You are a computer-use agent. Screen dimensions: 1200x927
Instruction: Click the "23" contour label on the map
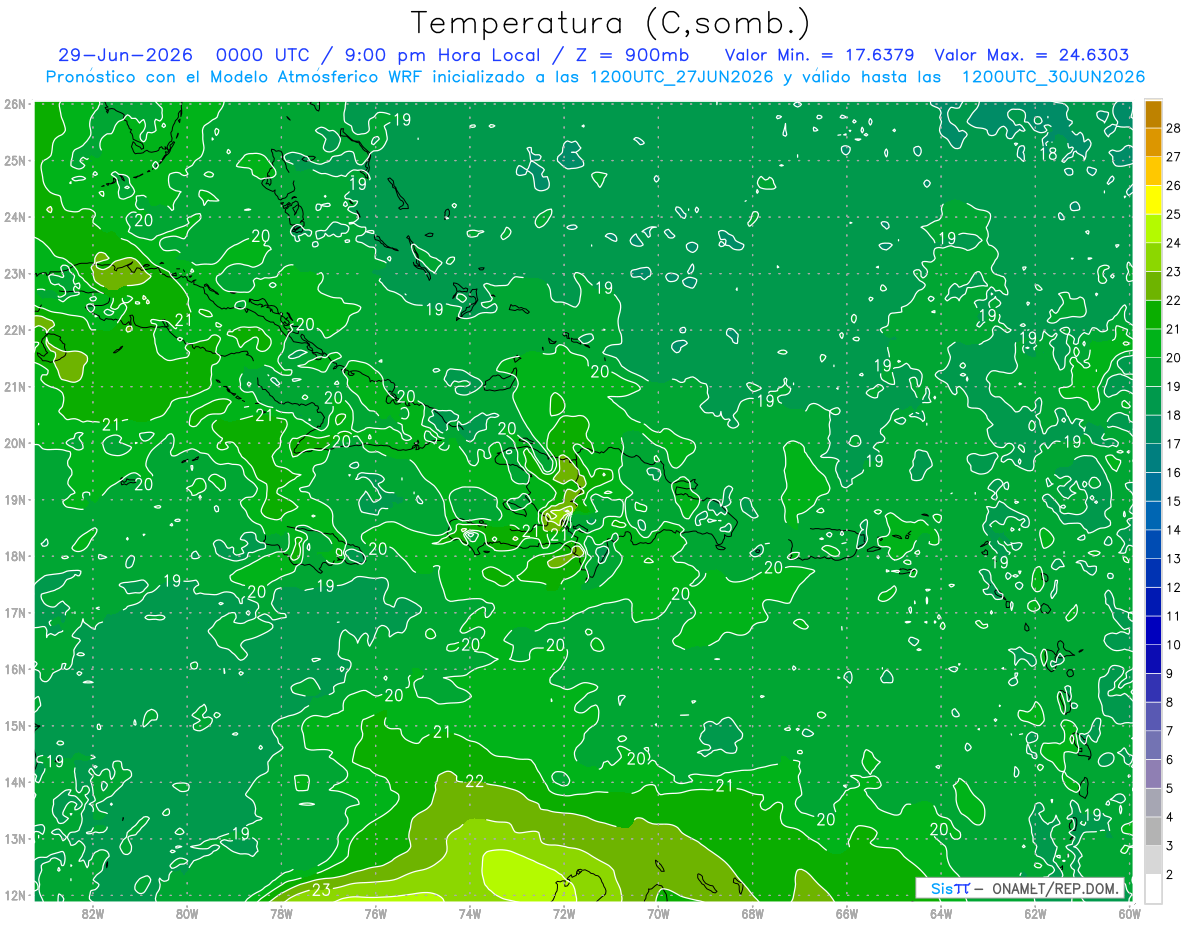point(322,889)
